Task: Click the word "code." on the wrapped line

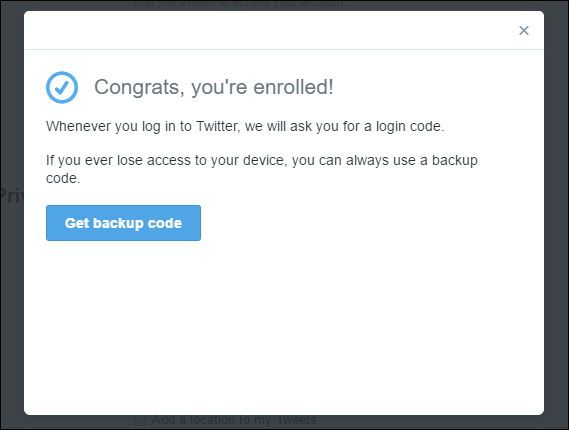Action: [63, 179]
